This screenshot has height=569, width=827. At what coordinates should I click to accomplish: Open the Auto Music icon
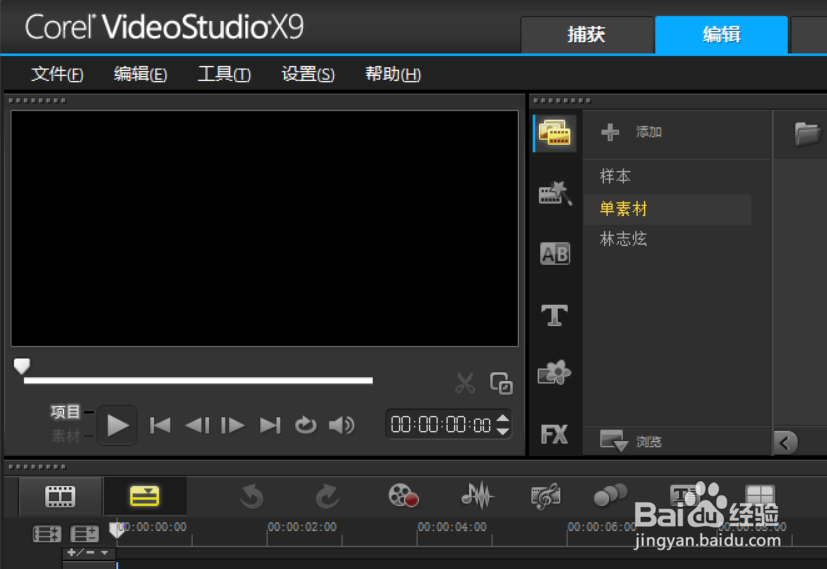point(545,496)
